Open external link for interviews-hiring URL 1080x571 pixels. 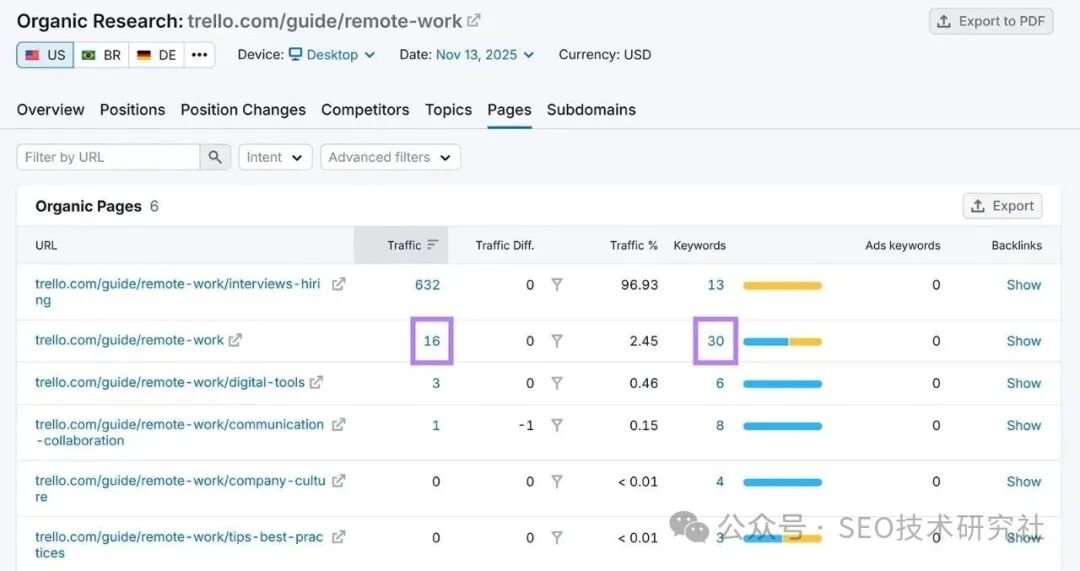click(x=338, y=284)
